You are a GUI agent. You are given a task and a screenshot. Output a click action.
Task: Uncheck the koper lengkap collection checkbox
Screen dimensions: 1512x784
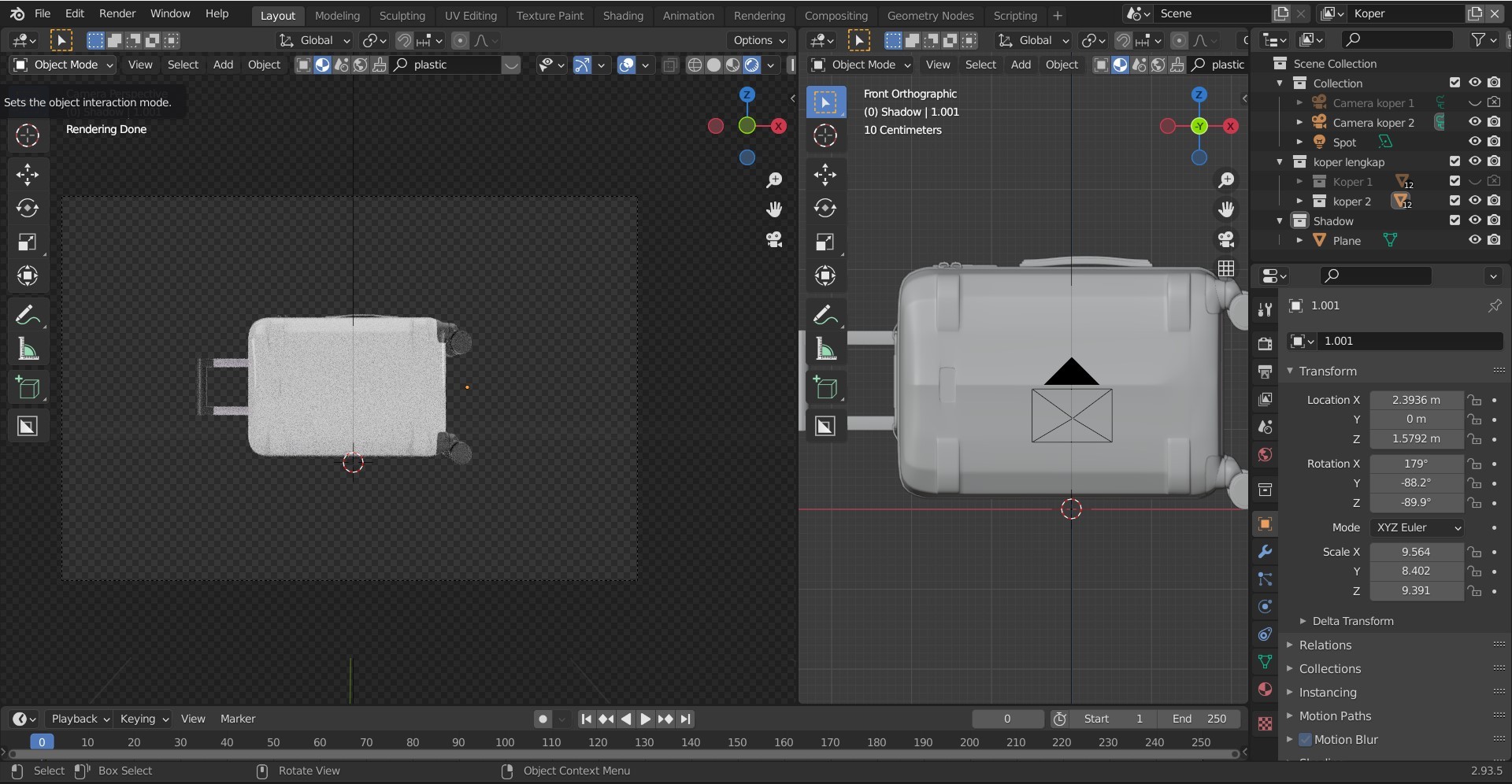pyautogui.click(x=1455, y=161)
